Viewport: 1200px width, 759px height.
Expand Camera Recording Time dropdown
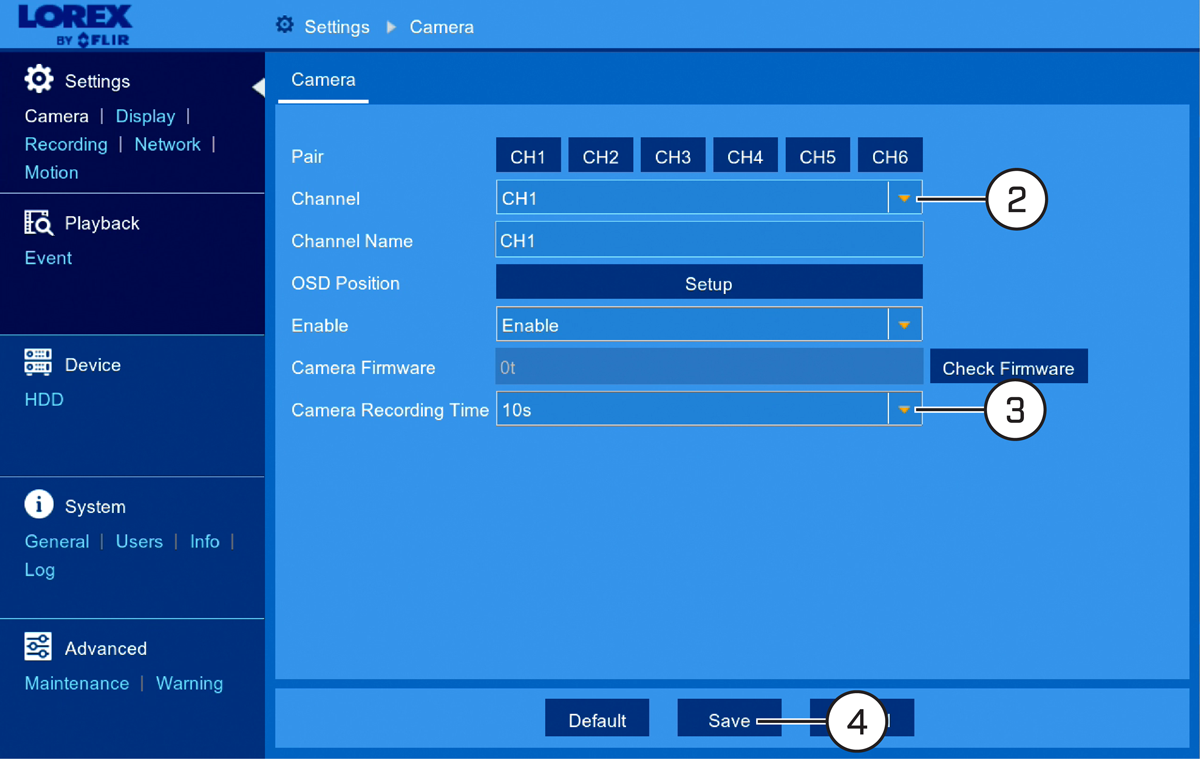904,409
